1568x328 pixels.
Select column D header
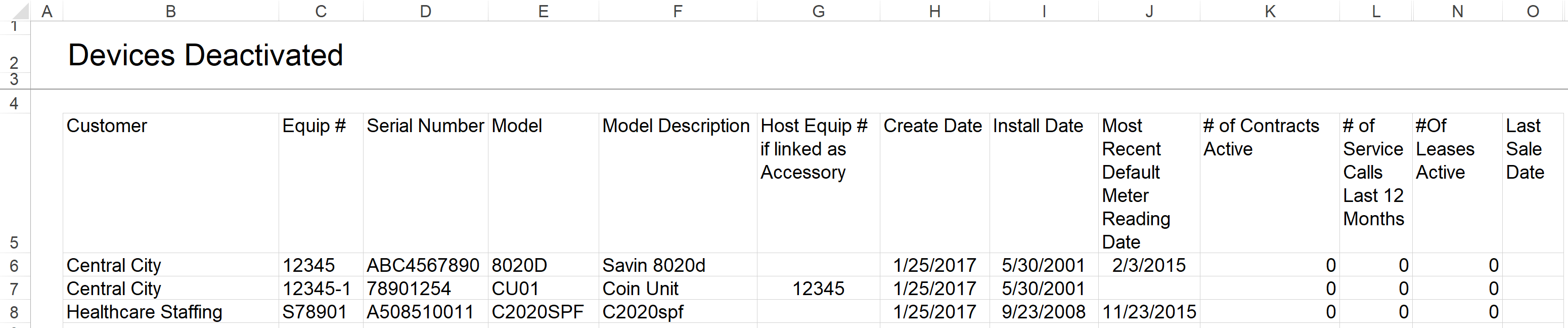tap(425, 11)
